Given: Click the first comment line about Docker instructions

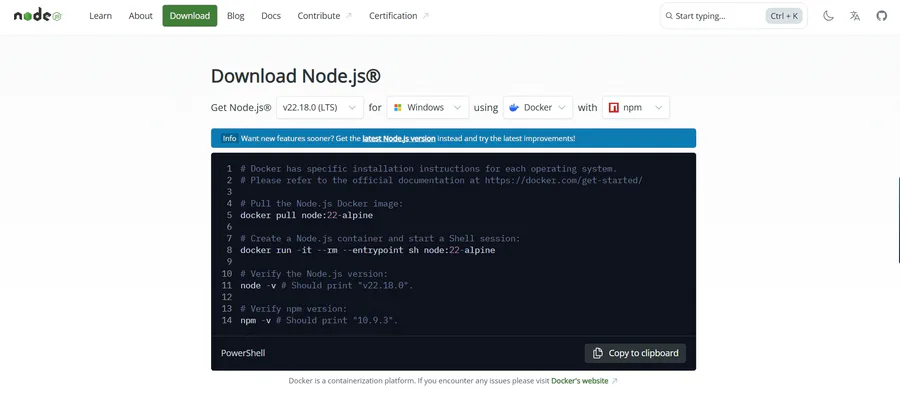Looking at the screenshot, I should pyautogui.click(x=428, y=169).
